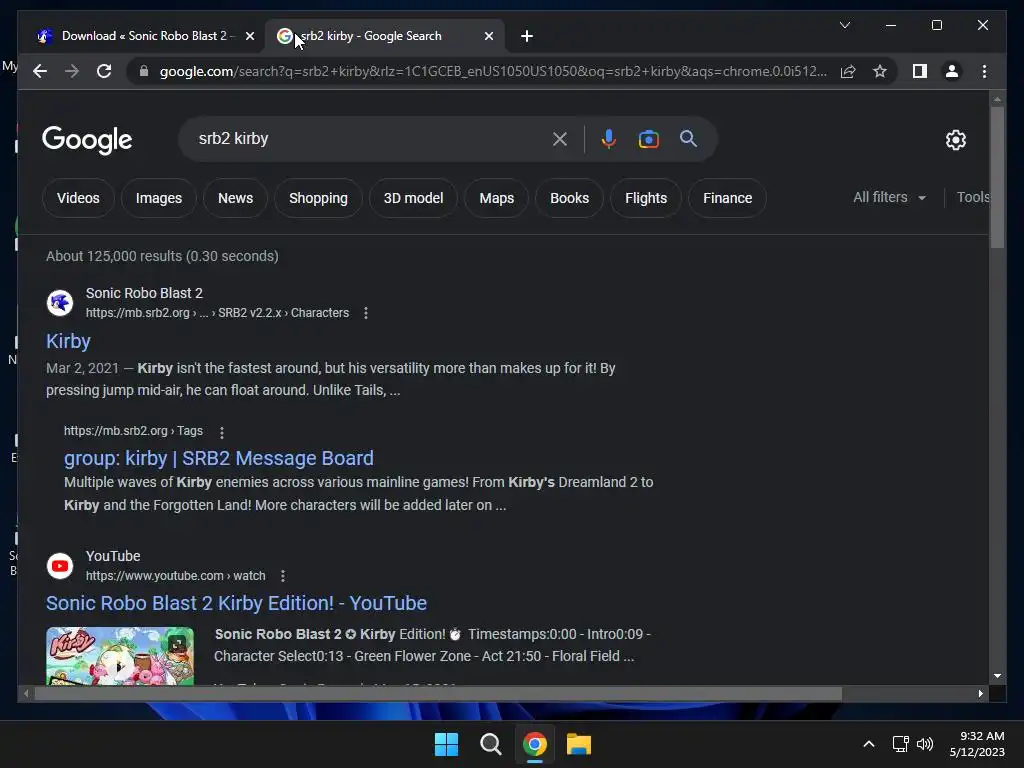
Task: Play the Kirby Edition video thumbnail
Action: pos(120,656)
